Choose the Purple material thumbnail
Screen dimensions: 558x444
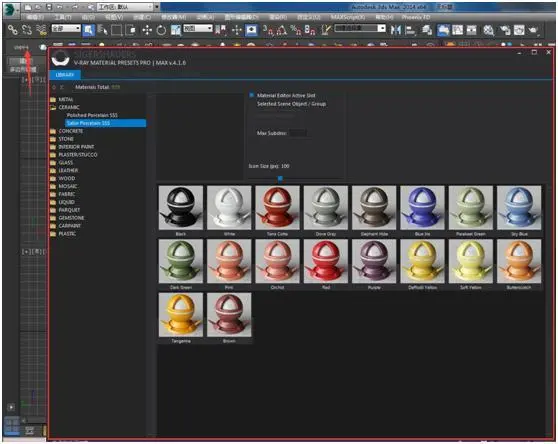(374, 261)
